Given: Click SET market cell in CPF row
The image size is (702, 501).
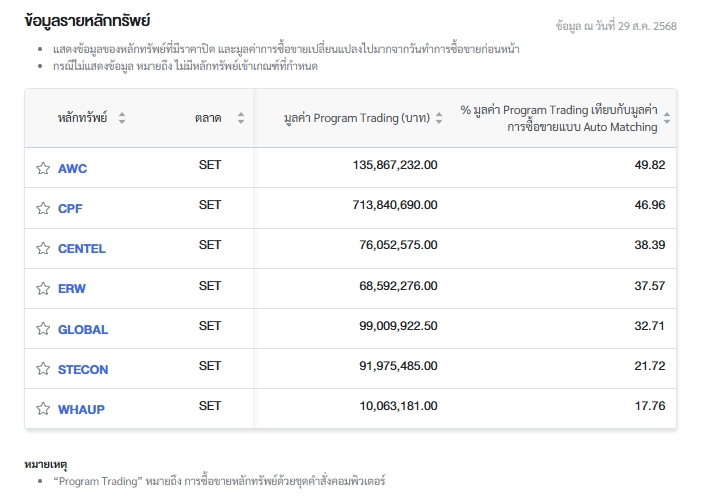Looking at the screenshot, I should pyautogui.click(x=210, y=205).
